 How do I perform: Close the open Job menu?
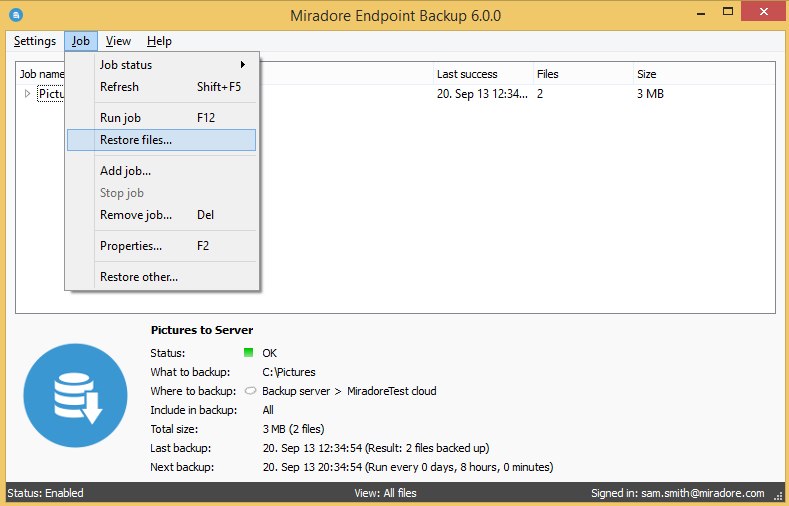(x=81, y=41)
